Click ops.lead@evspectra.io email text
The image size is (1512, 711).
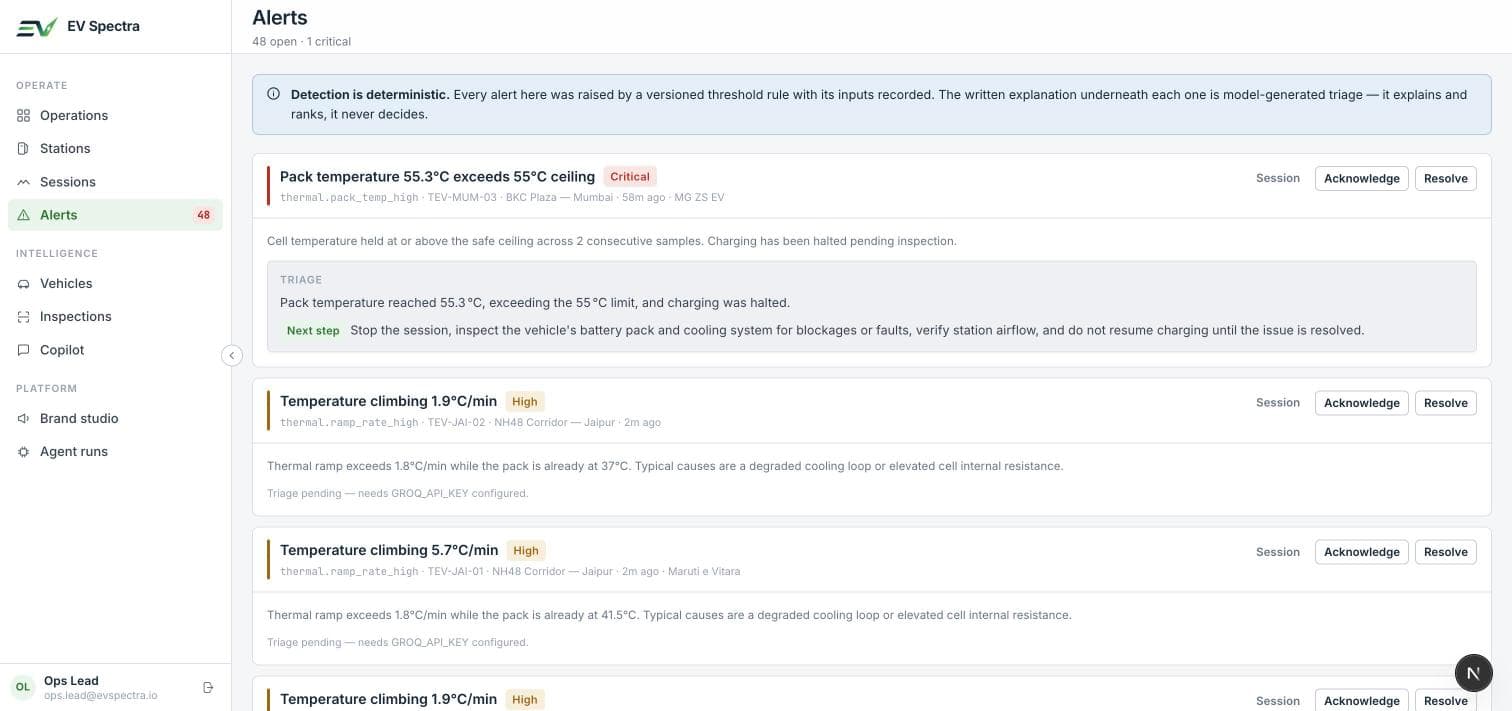pyautogui.click(x=101, y=695)
